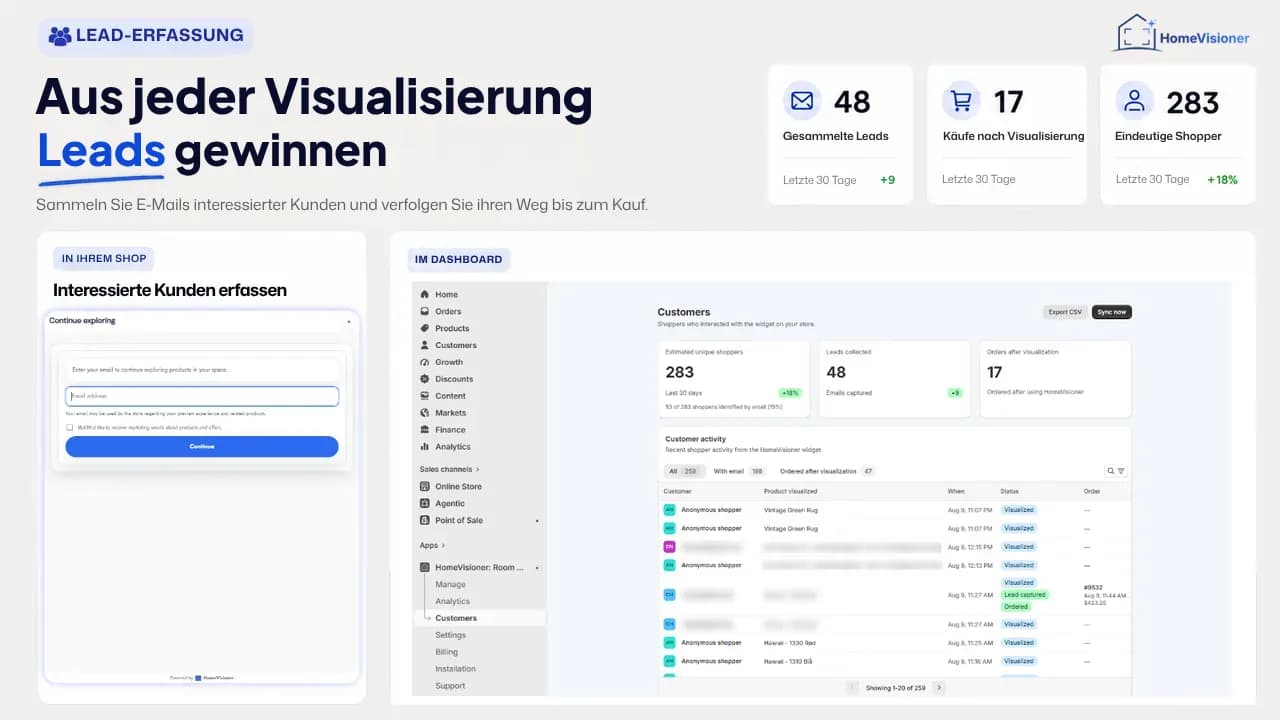1280x720 pixels.
Task: Tick the marketing emails checkbox
Action: [70, 427]
